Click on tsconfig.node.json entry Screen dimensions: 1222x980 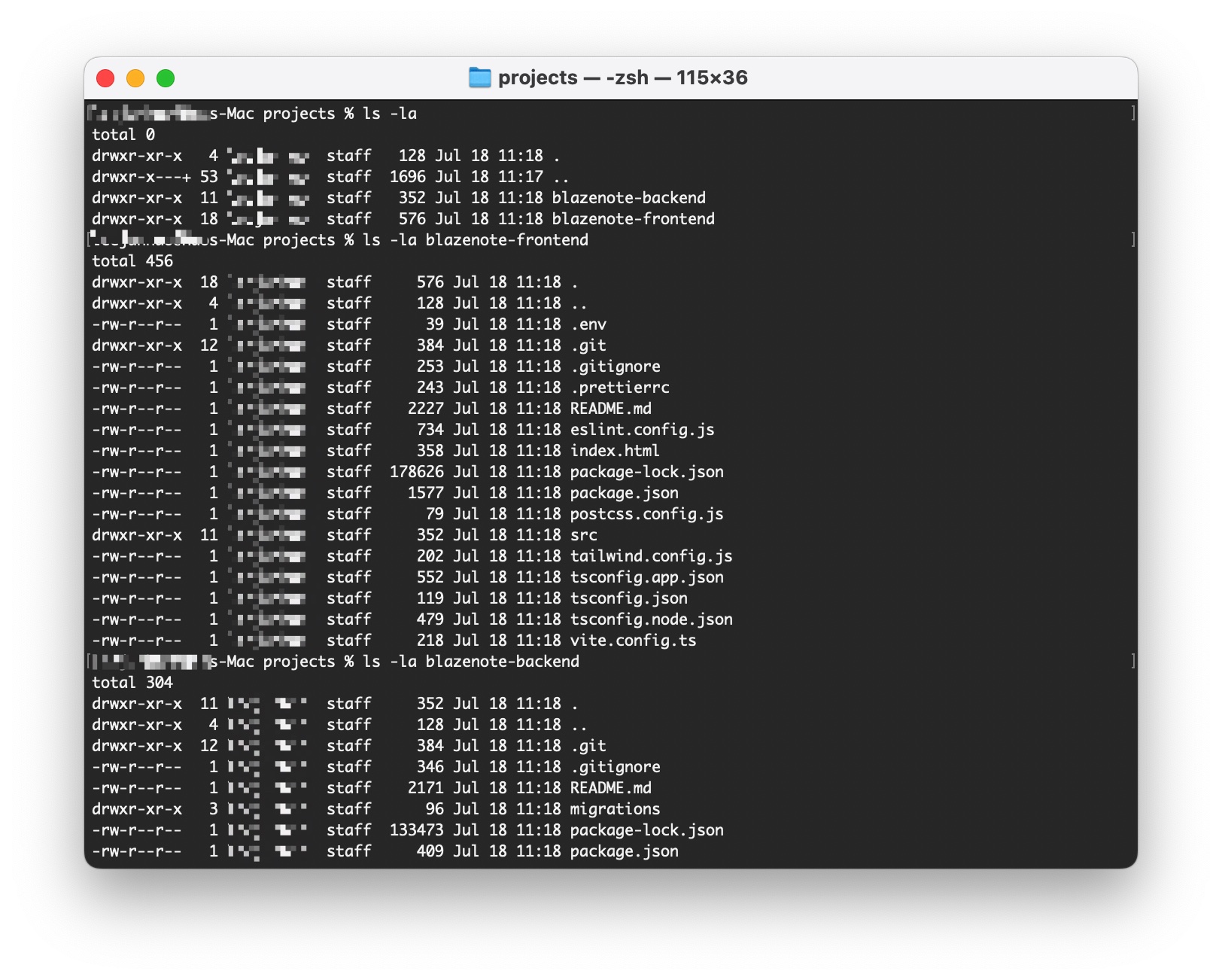[x=651, y=619]
